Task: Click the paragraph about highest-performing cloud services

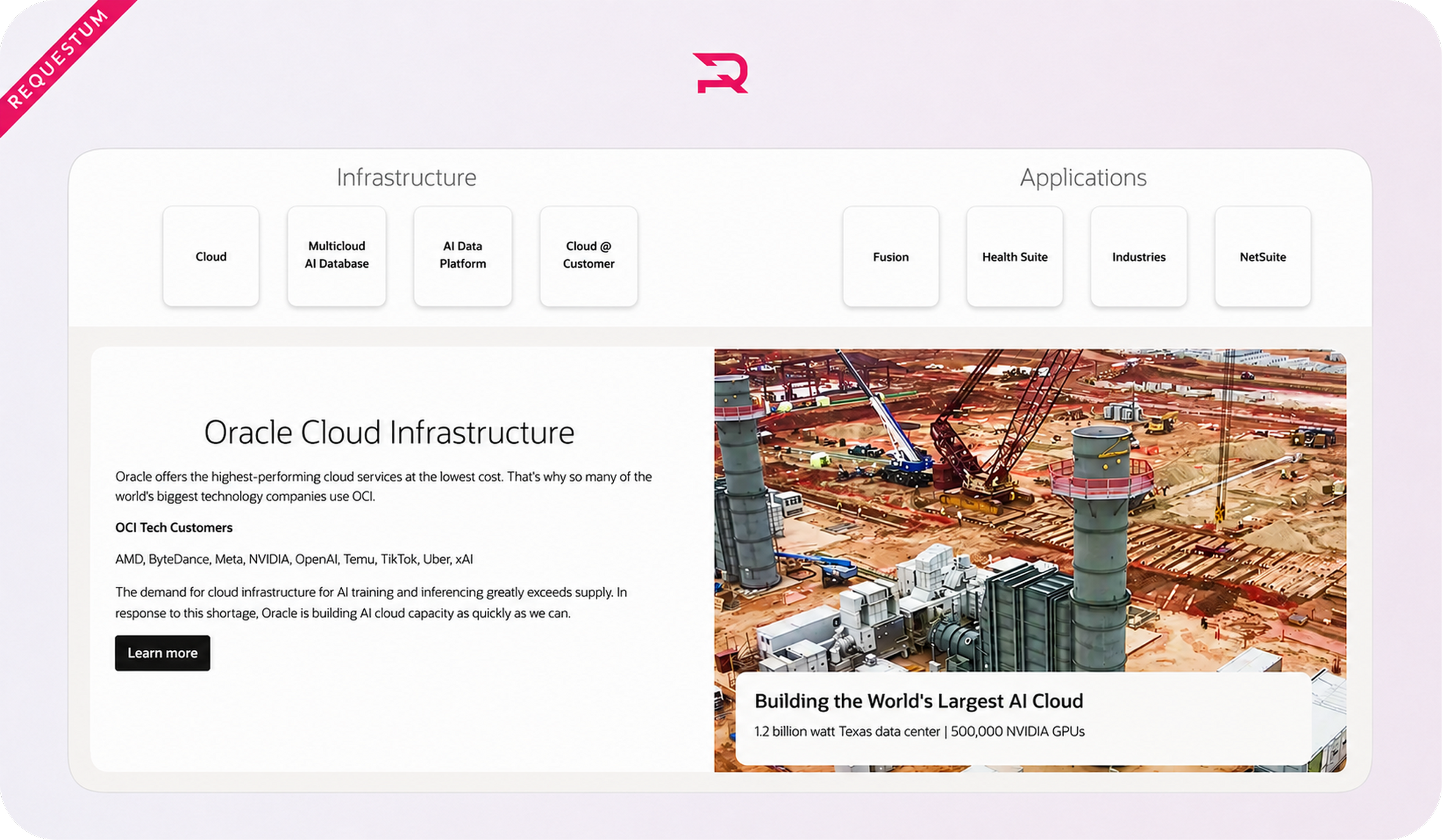Action: pos(383,486)
